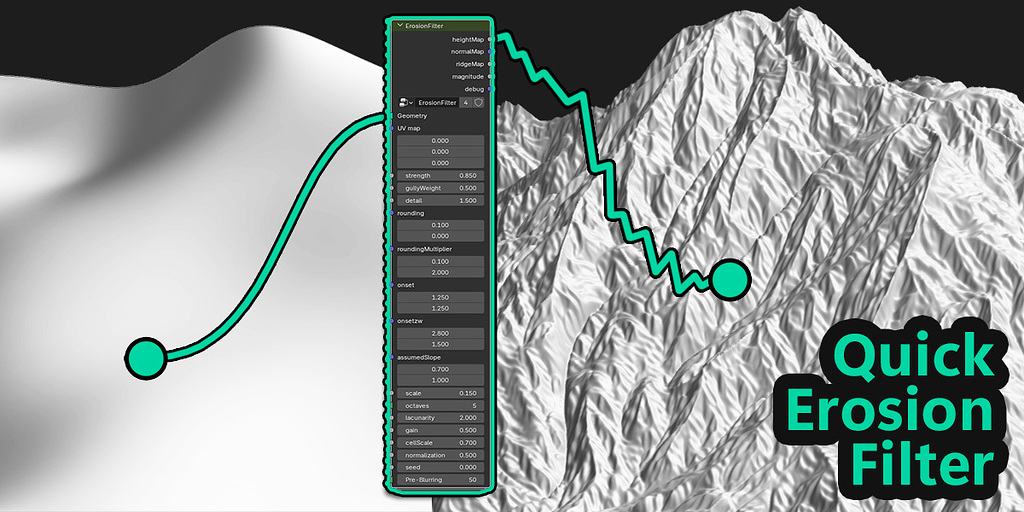Image resolution: width=1024 pixels, height=512 pixels.
Task: Click the onsetzw field showing 2.800
Action: click(441, 333)
